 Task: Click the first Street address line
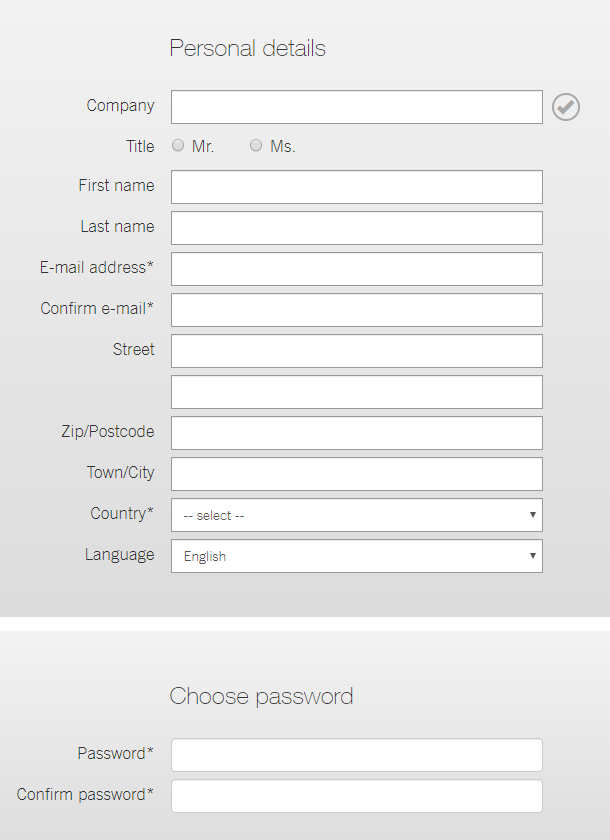(x=356, y=351)
